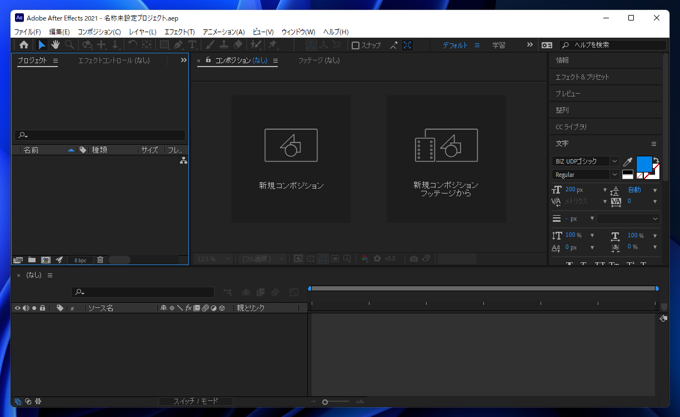This screenshot has width=680, height=417.
Task: Toggle the スナップ snapping checkbox
Action: click(355, 45)
